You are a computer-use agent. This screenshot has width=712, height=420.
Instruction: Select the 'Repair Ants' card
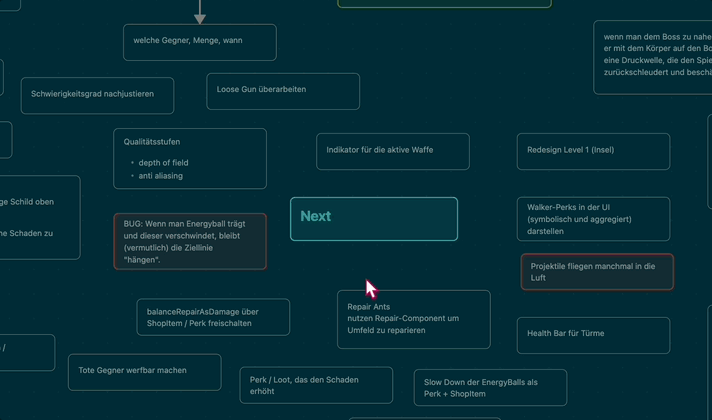414,320
